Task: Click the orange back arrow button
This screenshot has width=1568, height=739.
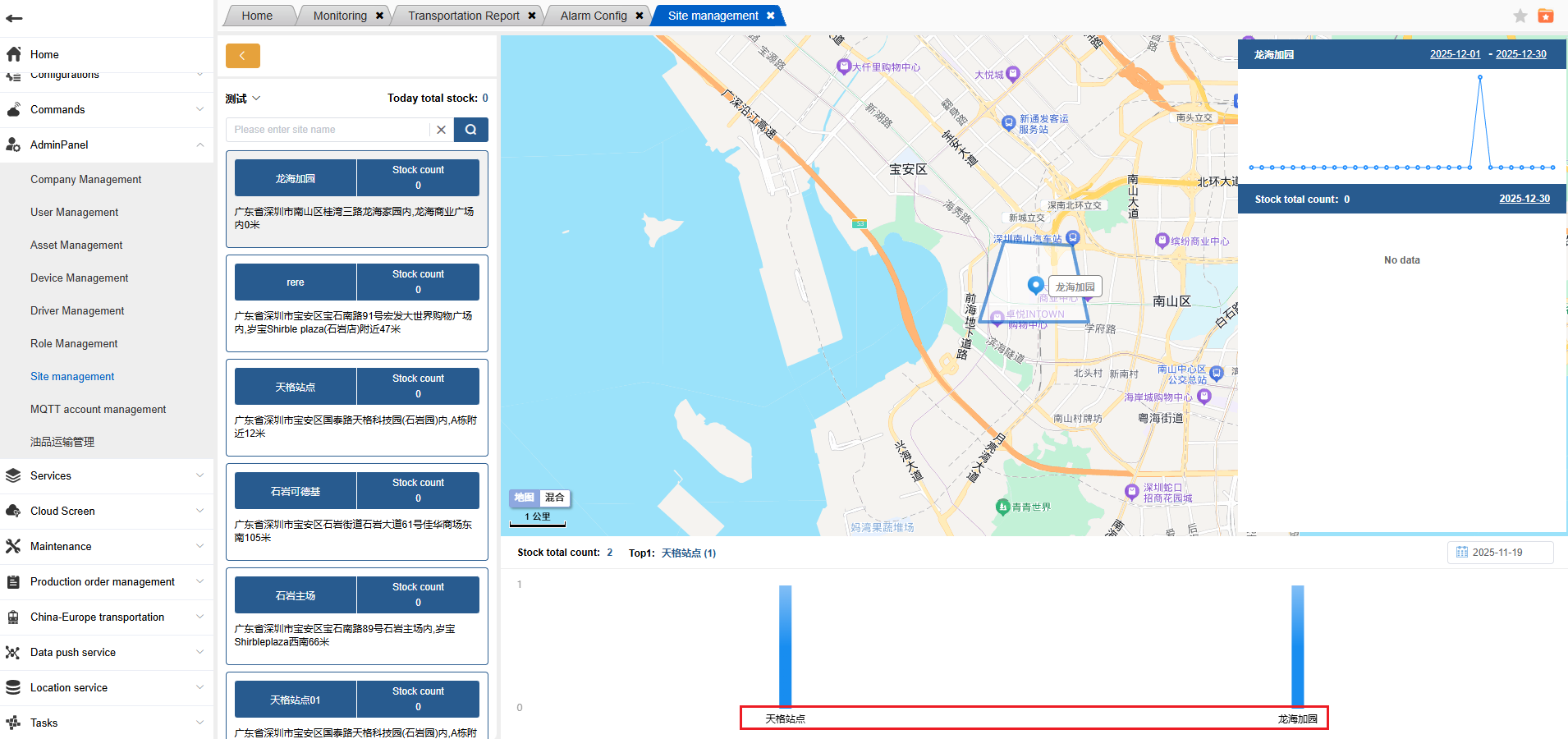Action: (x=242, y=56)
